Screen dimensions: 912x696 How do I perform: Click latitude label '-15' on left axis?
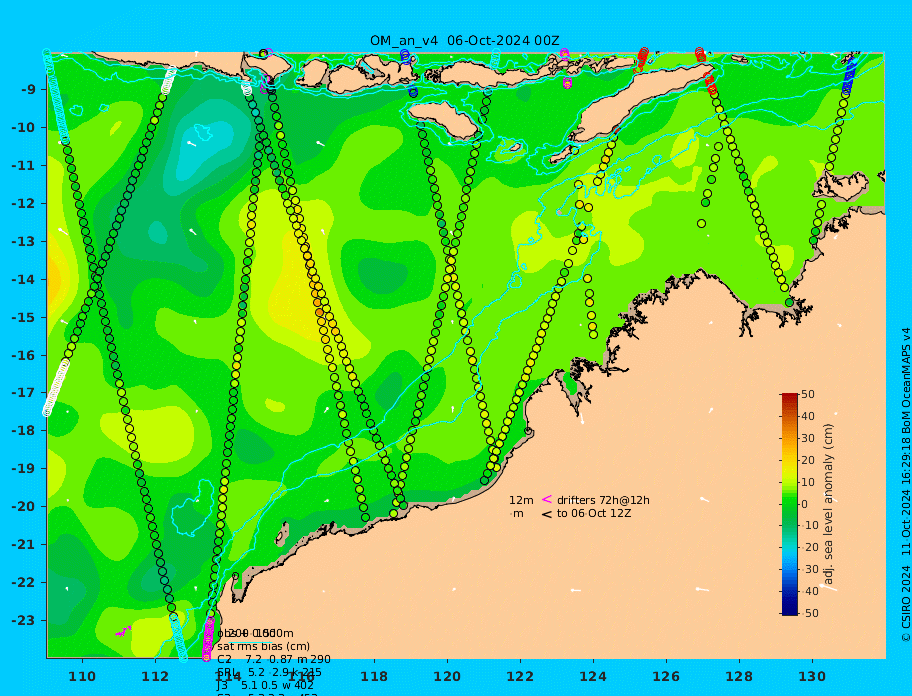pos(24,317)
